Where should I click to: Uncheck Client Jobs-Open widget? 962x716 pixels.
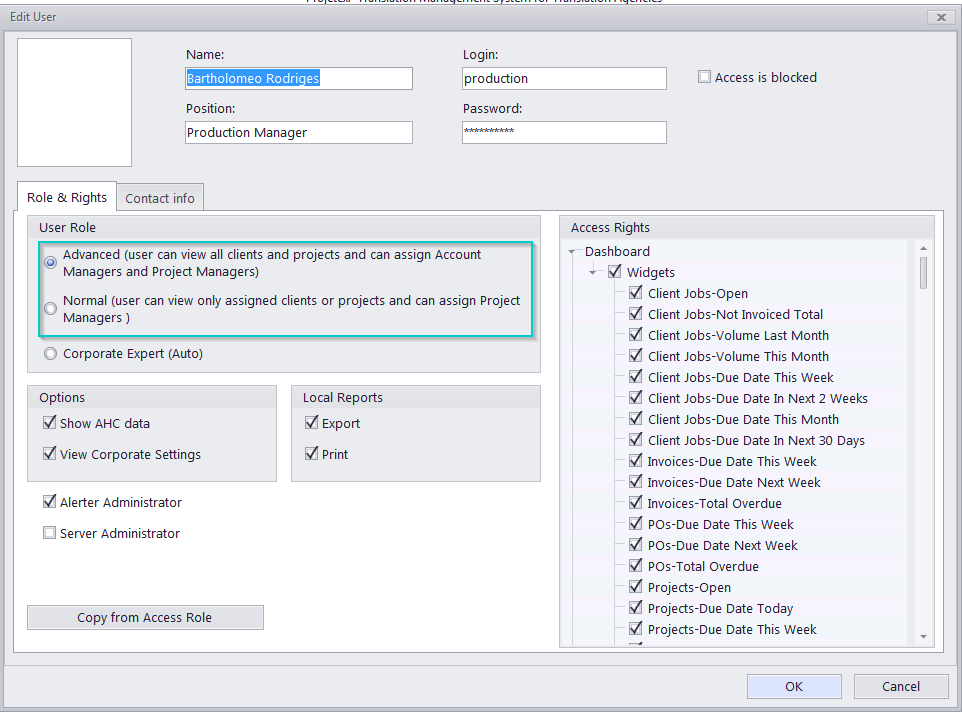pos(636,293)
